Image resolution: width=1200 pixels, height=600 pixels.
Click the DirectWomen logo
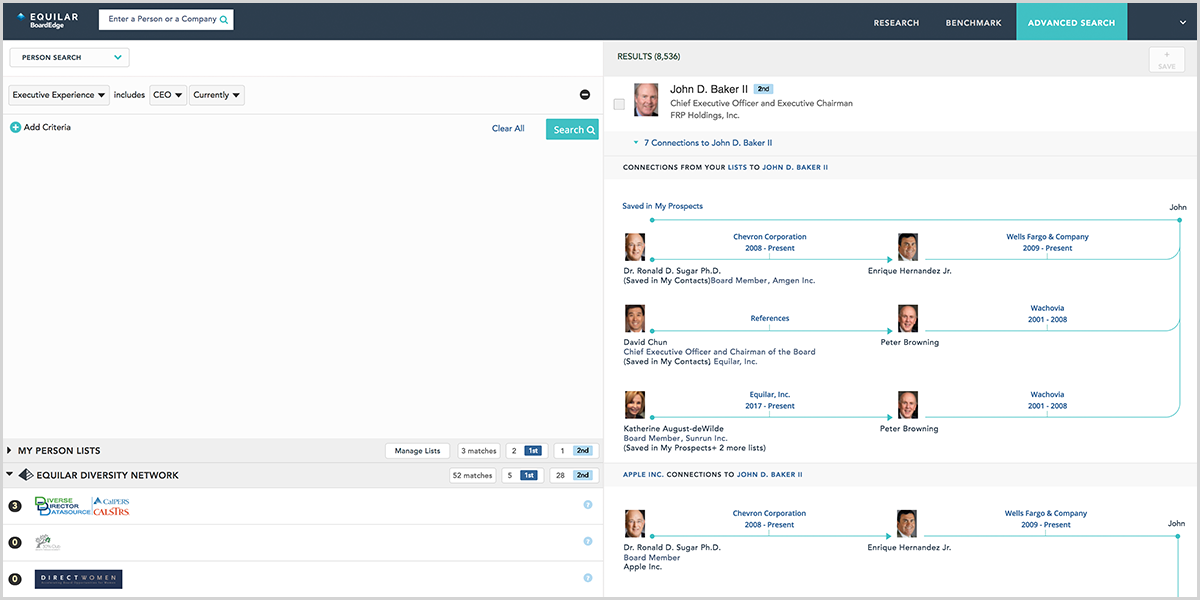click(78, 579)
